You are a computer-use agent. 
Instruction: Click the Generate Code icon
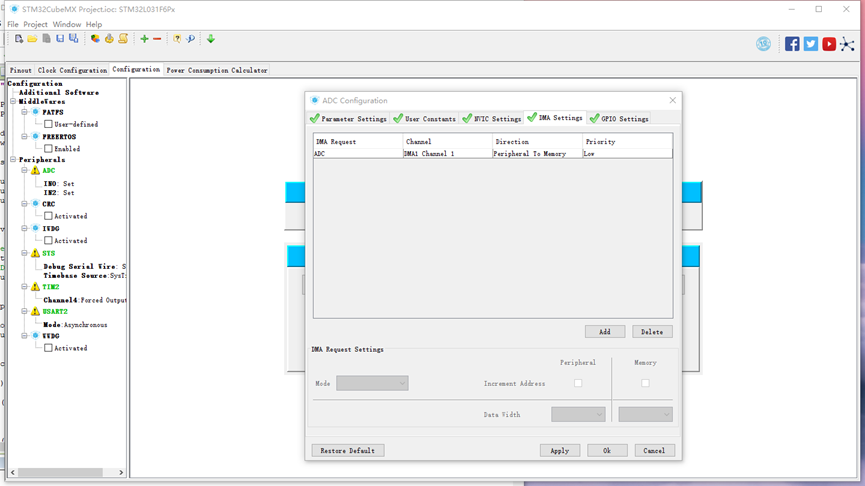tap(109, 39)
